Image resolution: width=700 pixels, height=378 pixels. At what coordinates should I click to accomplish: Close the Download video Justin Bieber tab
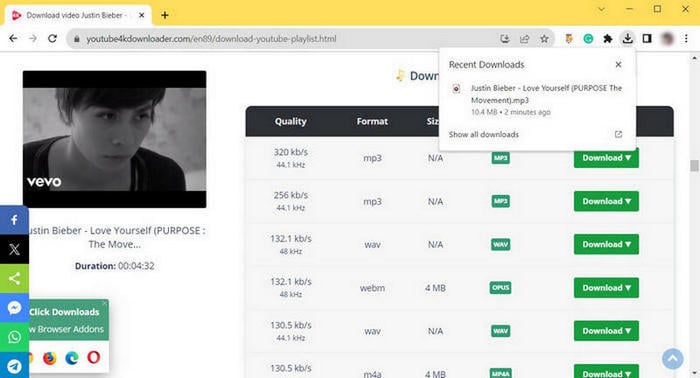pyautogui.click(x=142, y=15)
